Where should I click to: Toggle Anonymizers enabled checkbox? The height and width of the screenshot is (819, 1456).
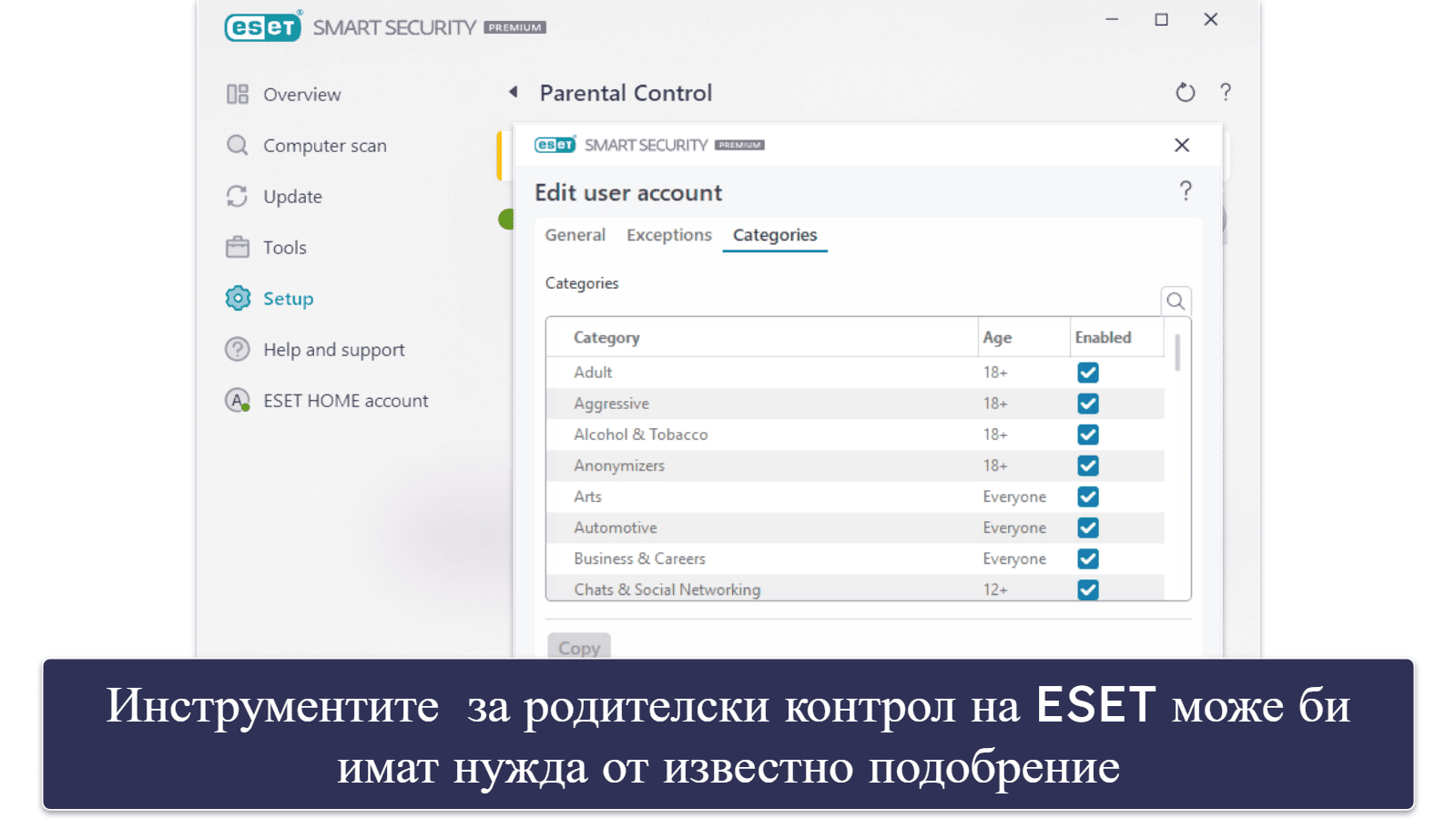coord(1088,466)
